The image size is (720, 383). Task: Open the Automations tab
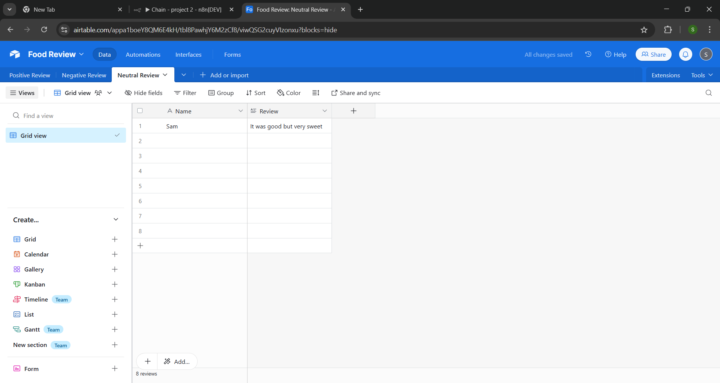[143, 54]
